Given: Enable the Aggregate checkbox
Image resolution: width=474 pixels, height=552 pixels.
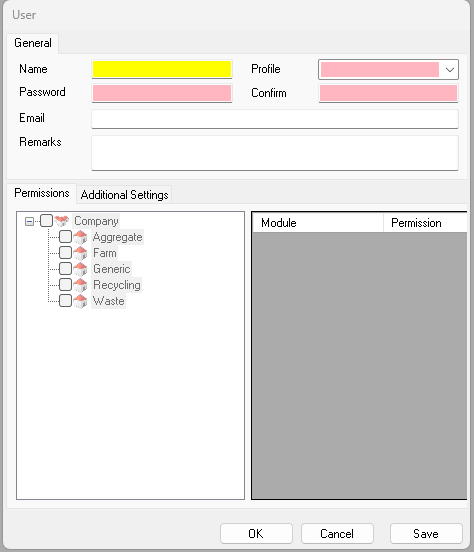Looking at the screenshot, I should pyautogui.click(x=66, y=237).
